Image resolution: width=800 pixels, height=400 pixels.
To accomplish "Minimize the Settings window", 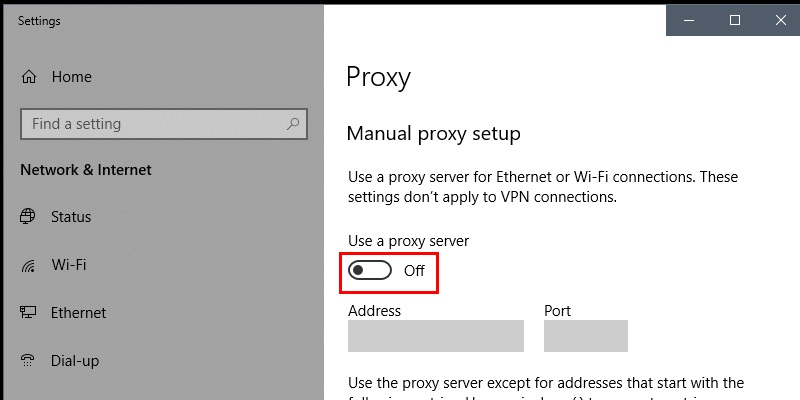I will pos(689,20).
